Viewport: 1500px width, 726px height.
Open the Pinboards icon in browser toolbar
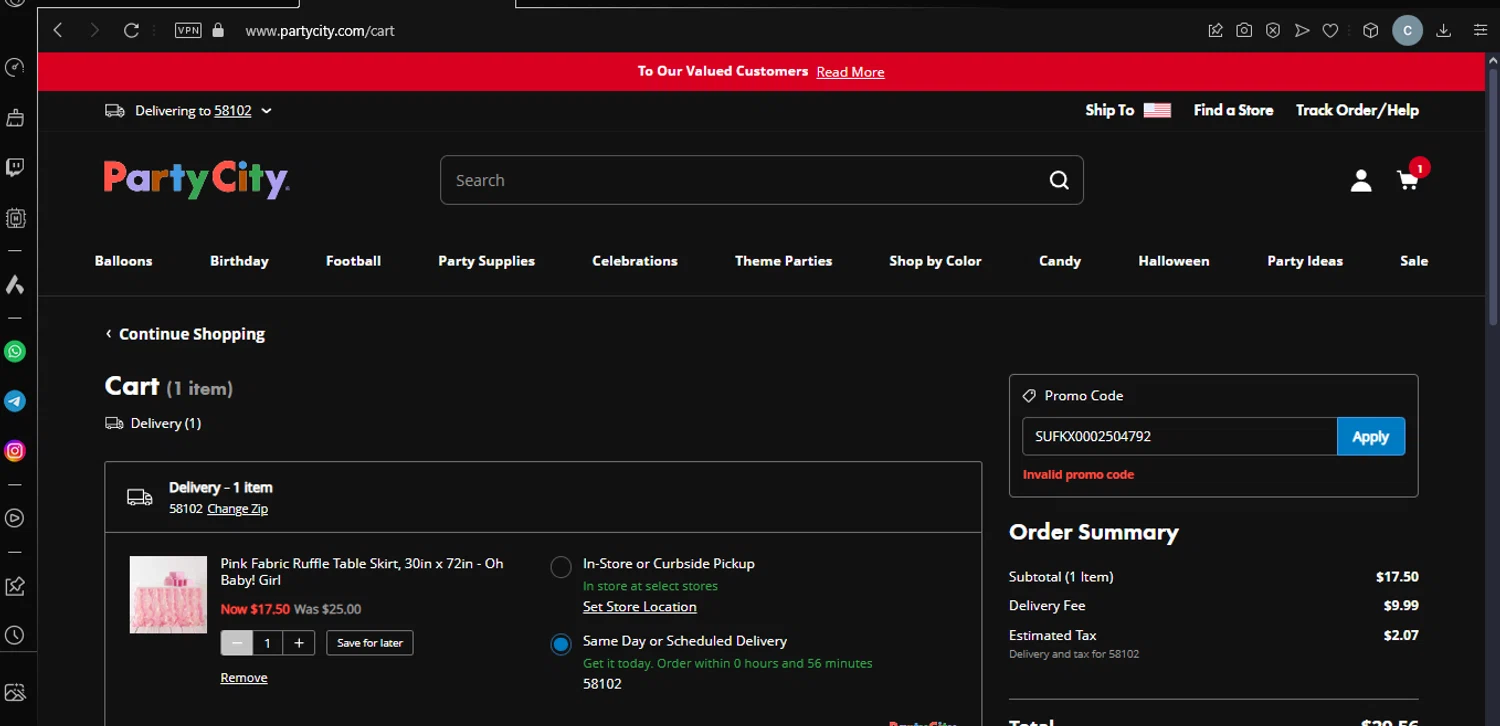(1215, 31)
